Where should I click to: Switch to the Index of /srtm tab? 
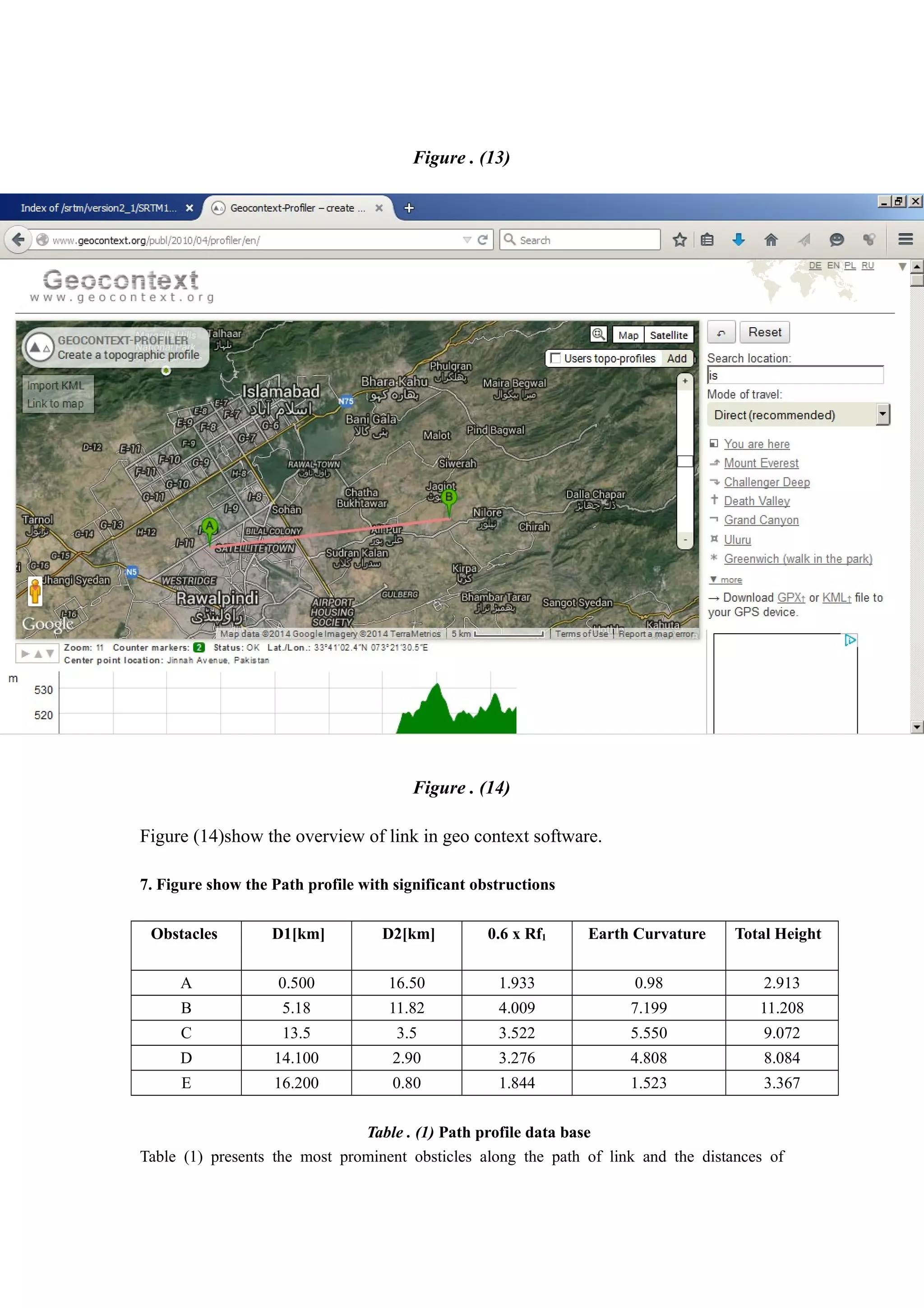(98, 208)
